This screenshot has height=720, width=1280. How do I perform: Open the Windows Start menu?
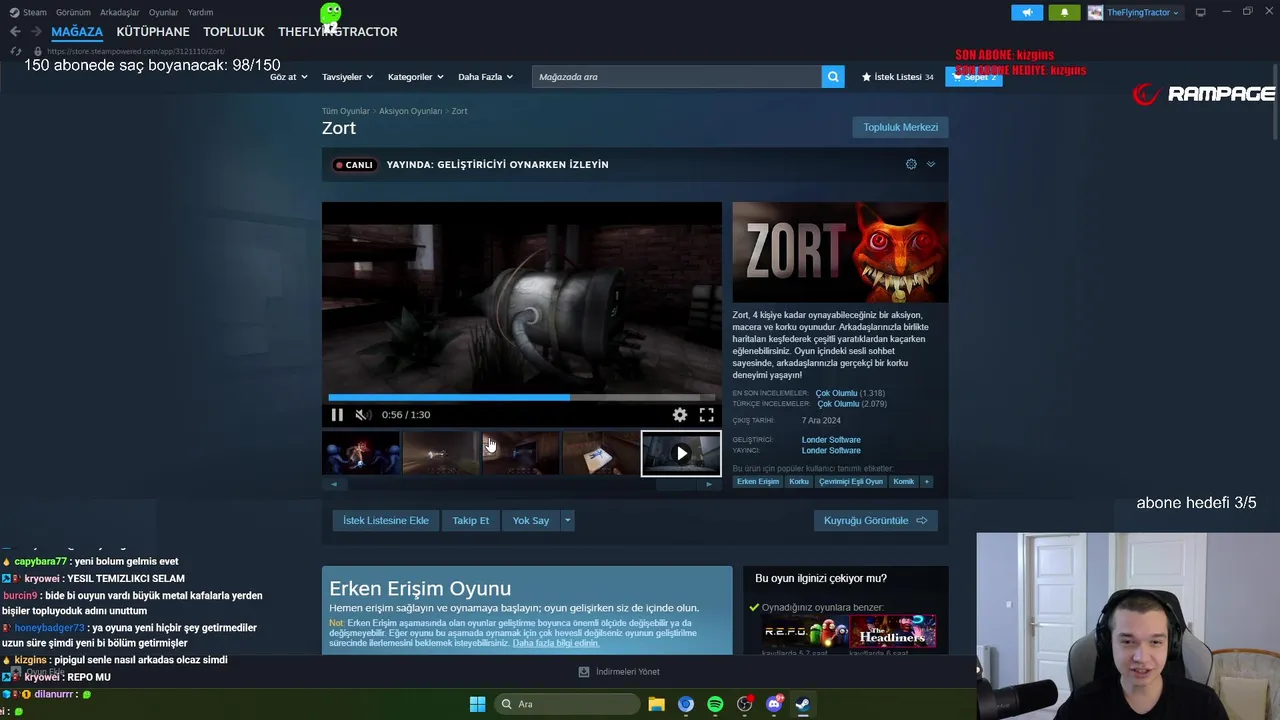coord(478,704)
